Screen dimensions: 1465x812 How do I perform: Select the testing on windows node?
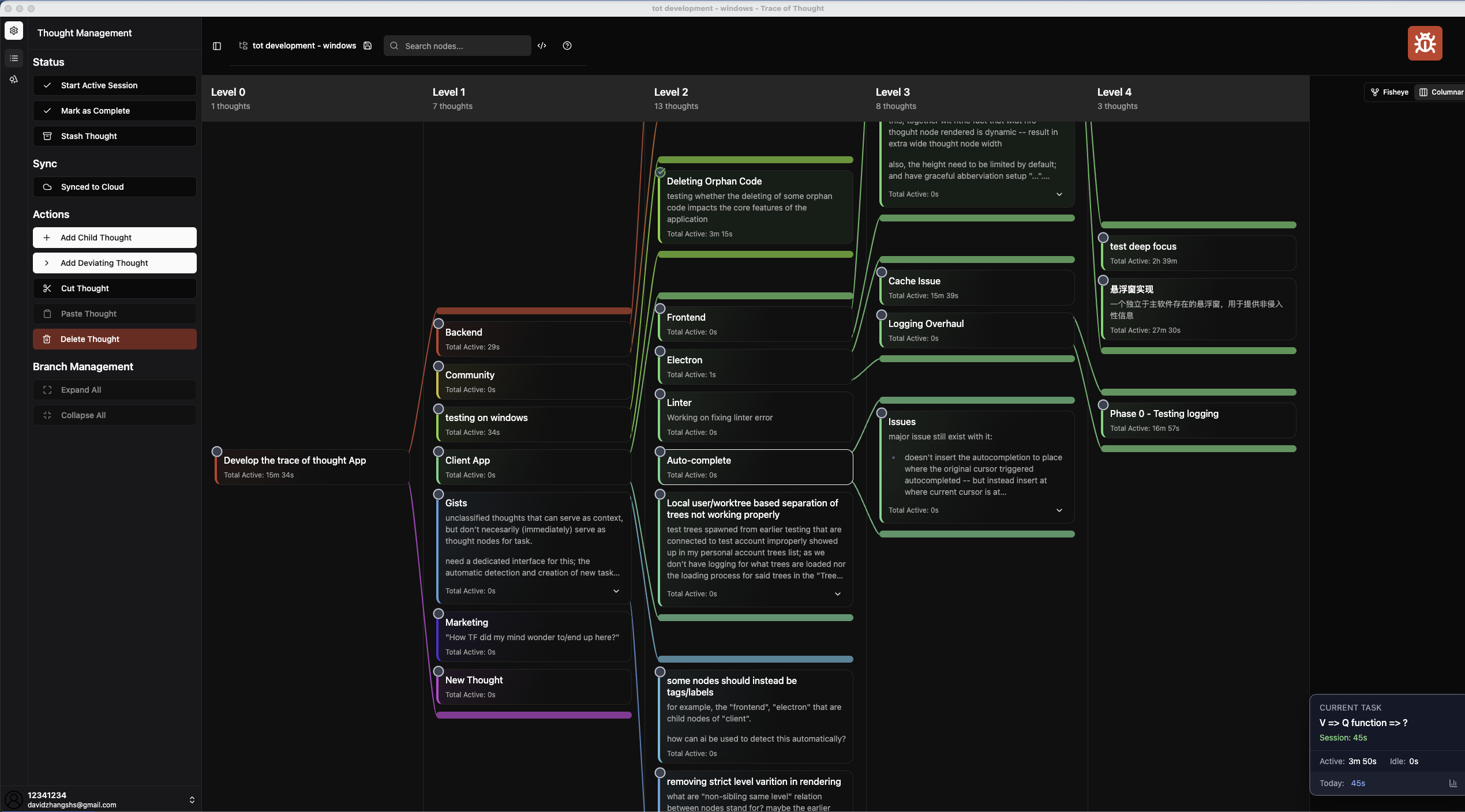[x=534, y=424]
